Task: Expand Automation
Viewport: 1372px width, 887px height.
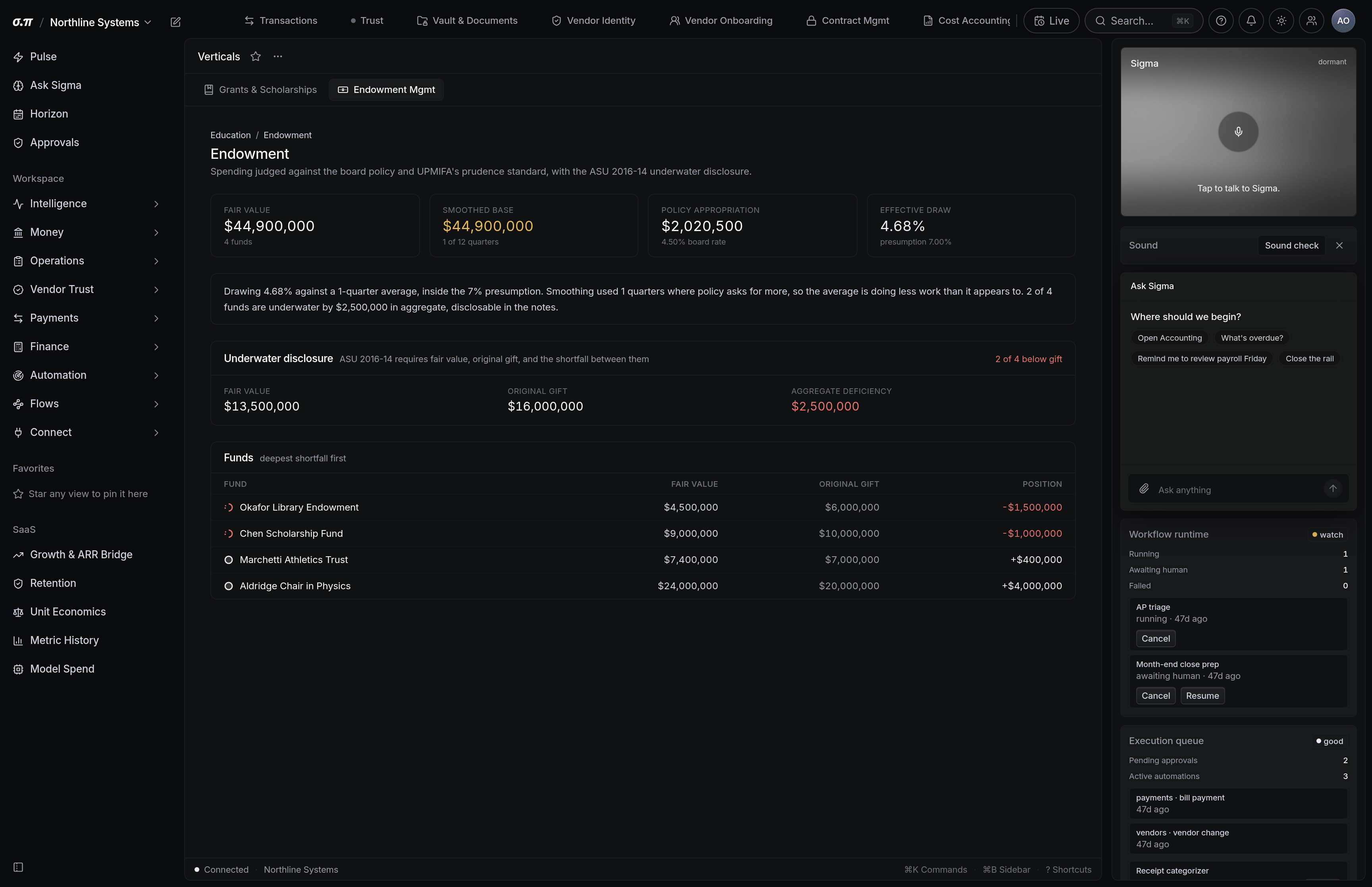Action: pyautogui.click(x=87, y=375)
